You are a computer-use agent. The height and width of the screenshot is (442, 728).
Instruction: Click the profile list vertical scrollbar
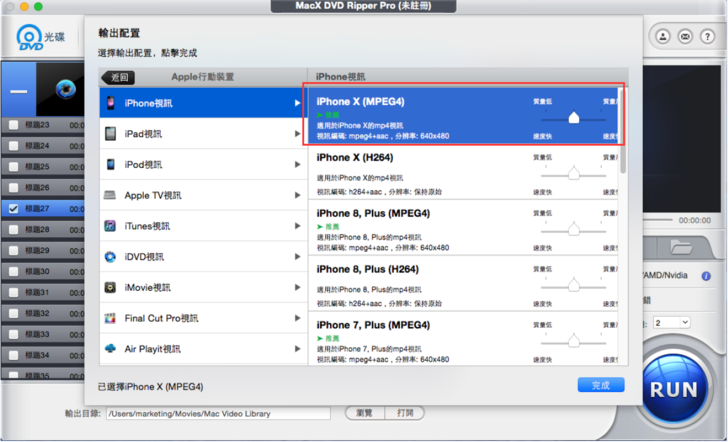coord(623,132)
